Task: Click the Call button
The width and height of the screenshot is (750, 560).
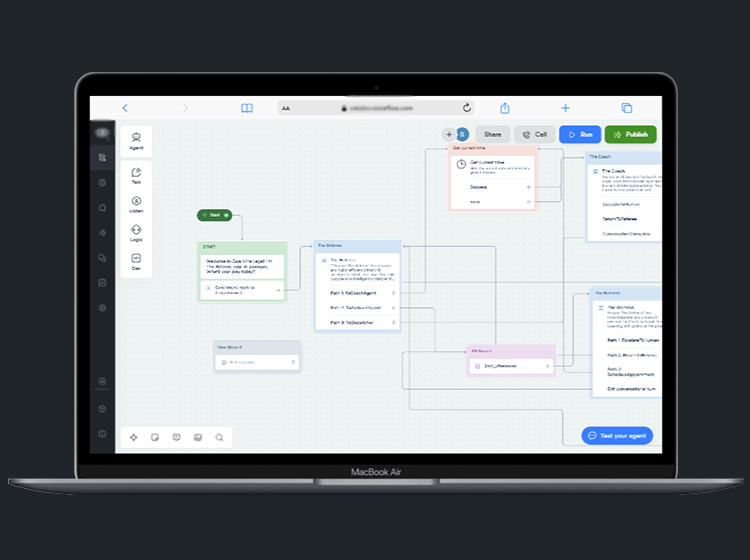Action: pyautogui.click(x=535, y=134)
